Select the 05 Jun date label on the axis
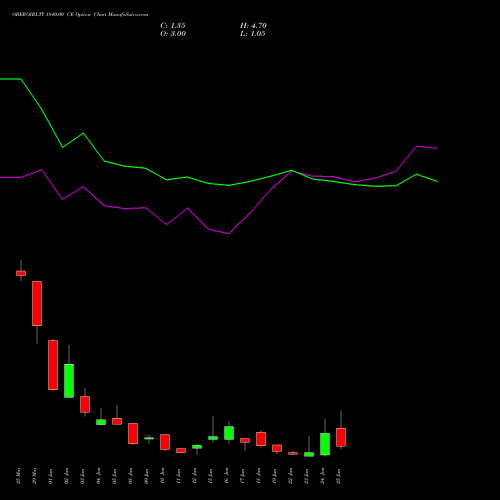The height and width of the screenshot is (500, 500). (115, 476)
